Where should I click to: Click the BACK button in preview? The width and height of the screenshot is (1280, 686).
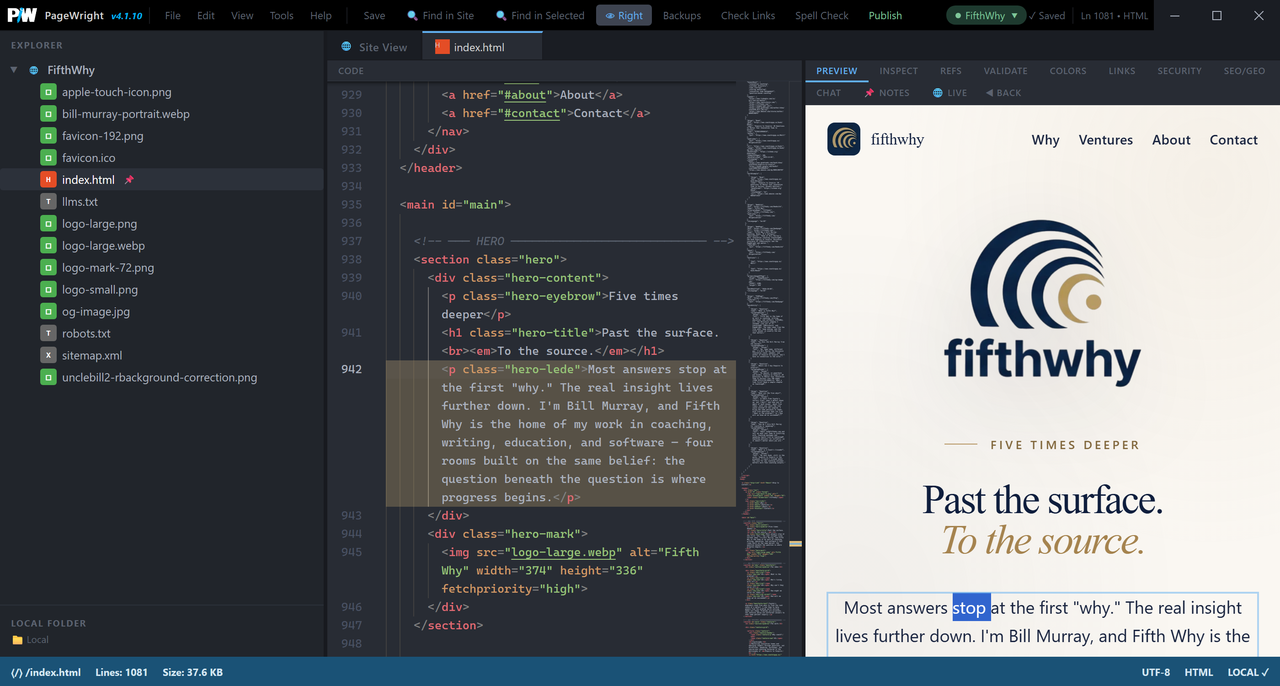pos(1003,93)
